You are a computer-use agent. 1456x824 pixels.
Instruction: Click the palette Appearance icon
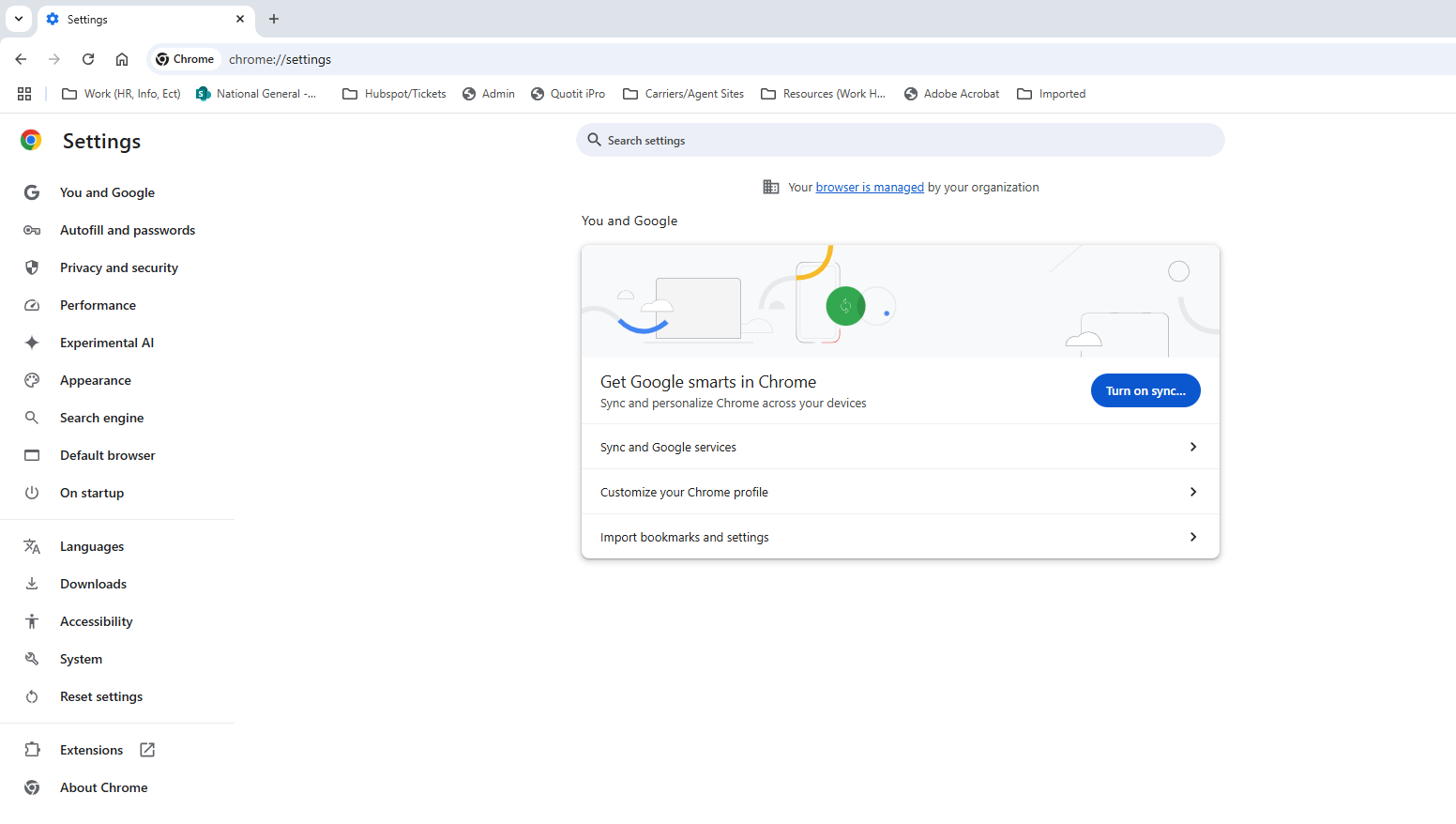(x=32, y=380)
